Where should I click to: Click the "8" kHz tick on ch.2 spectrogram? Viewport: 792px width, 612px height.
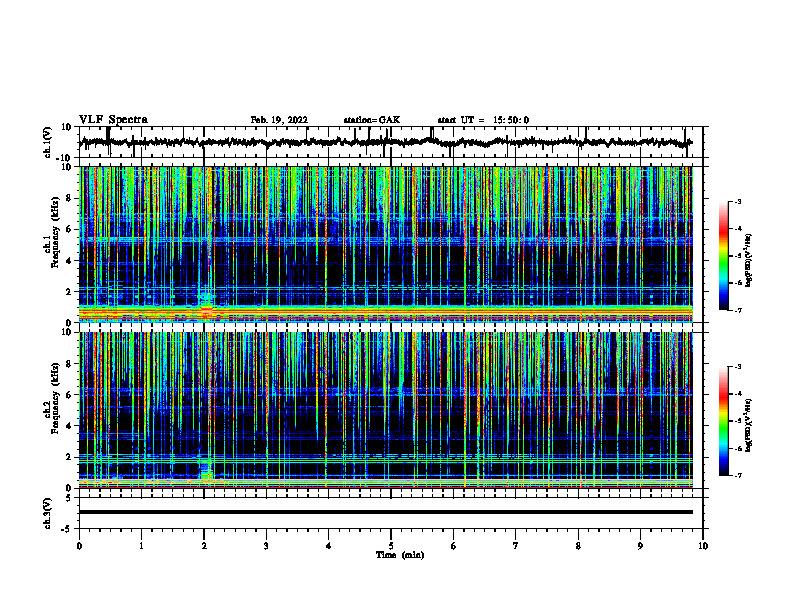[x=69, y=364]
